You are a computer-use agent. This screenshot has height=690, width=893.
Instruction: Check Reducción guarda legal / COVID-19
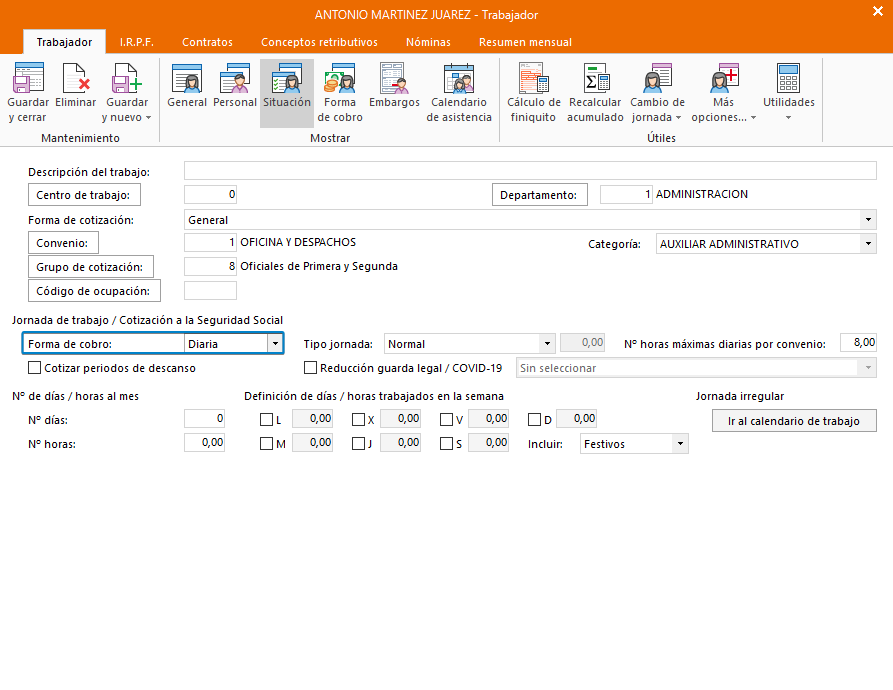pos(310,368)
